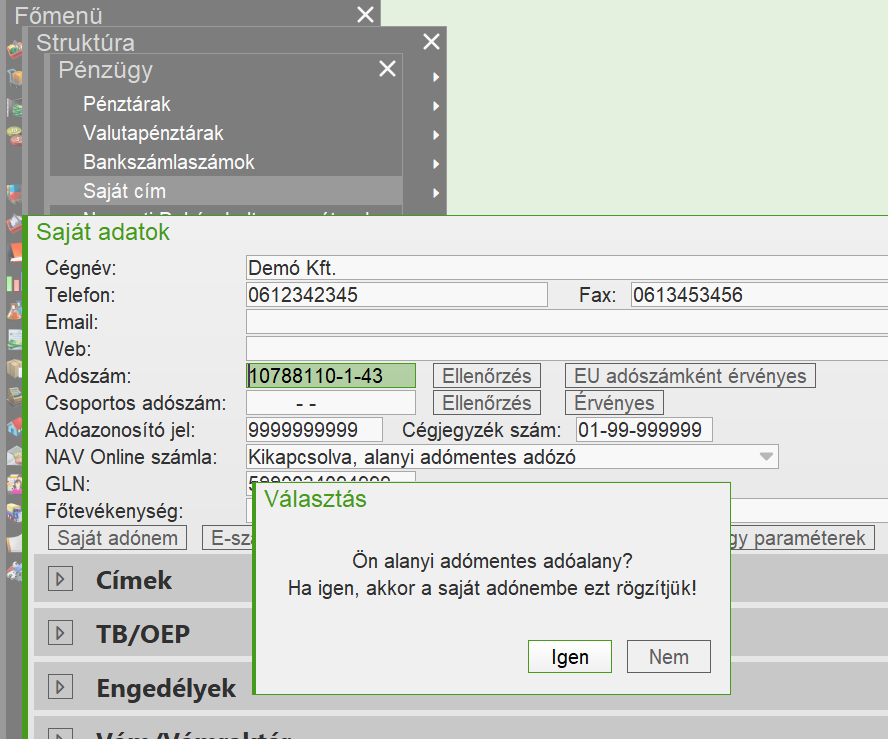Close the Főmenü panel
The width and height of the screenshot is (889, 740).
[365, 15]
